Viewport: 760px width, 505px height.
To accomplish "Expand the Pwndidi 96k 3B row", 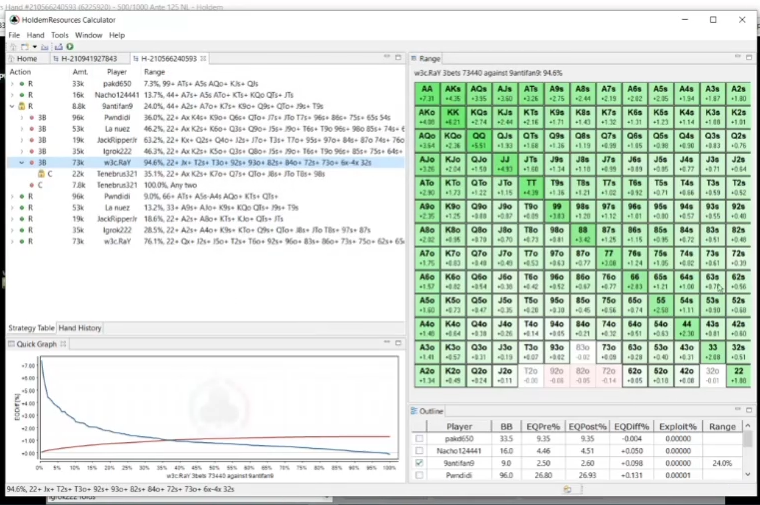I will pos(22,117).
